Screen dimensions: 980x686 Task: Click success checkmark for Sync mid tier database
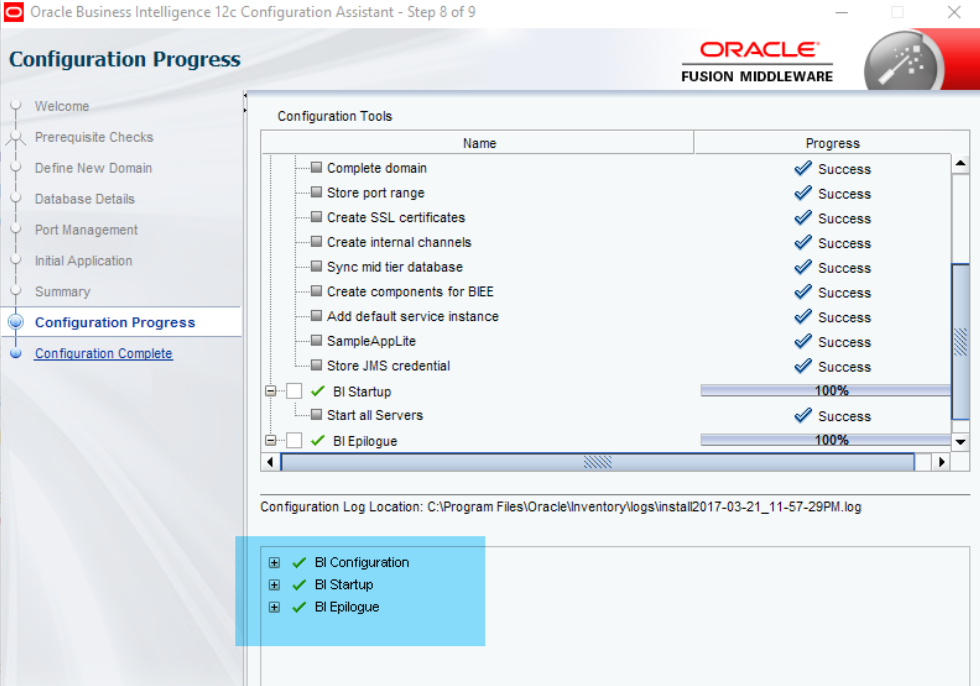click(802, 267)
